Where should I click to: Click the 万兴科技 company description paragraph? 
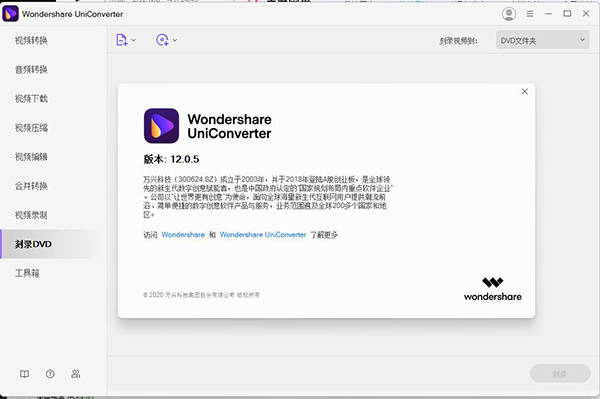point(268,197)
